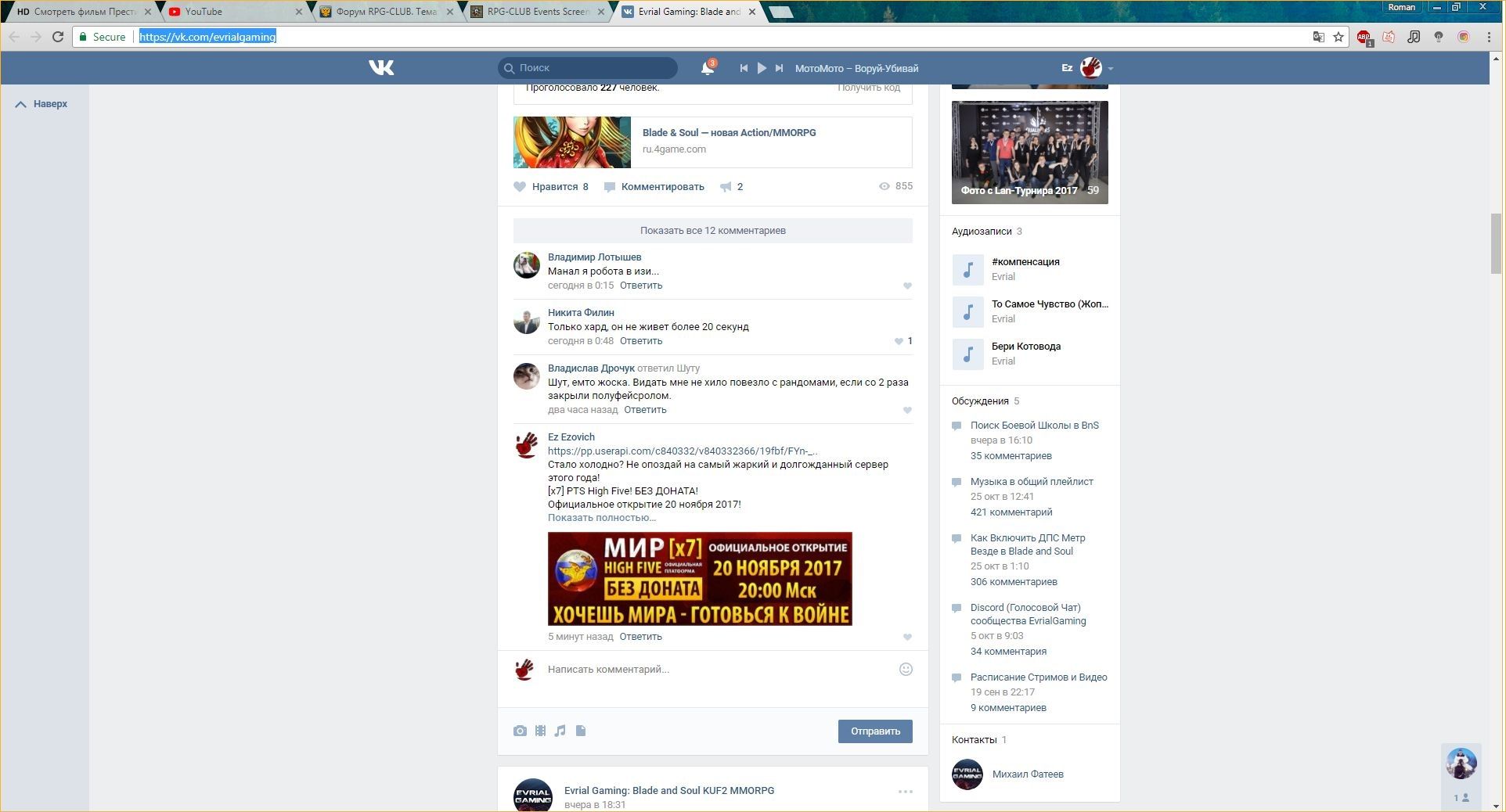The width and height of the screenshot is (1506, 812).
Task: Open Blade & Soul — новая Action/MMORPG link
Action: (730, 133)
